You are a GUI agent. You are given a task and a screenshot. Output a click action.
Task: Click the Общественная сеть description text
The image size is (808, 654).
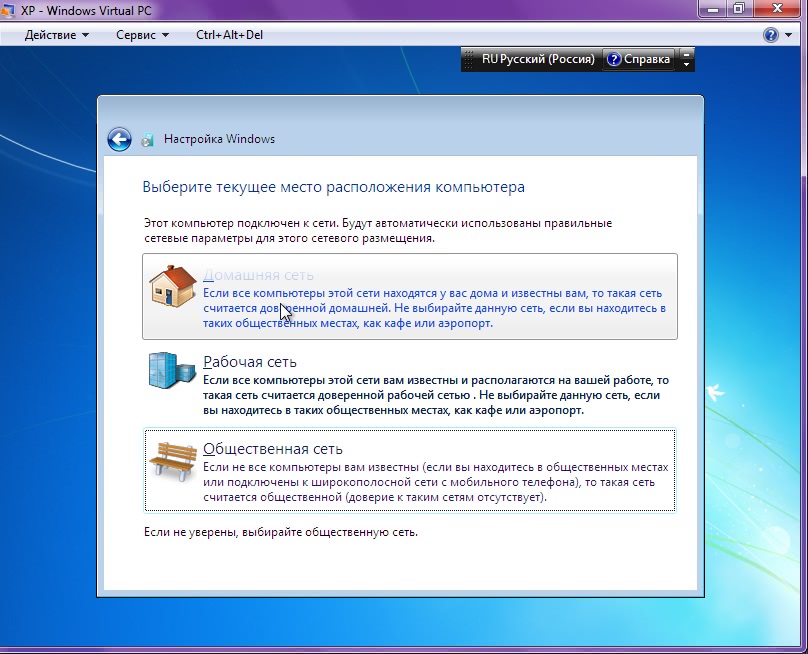435,482
